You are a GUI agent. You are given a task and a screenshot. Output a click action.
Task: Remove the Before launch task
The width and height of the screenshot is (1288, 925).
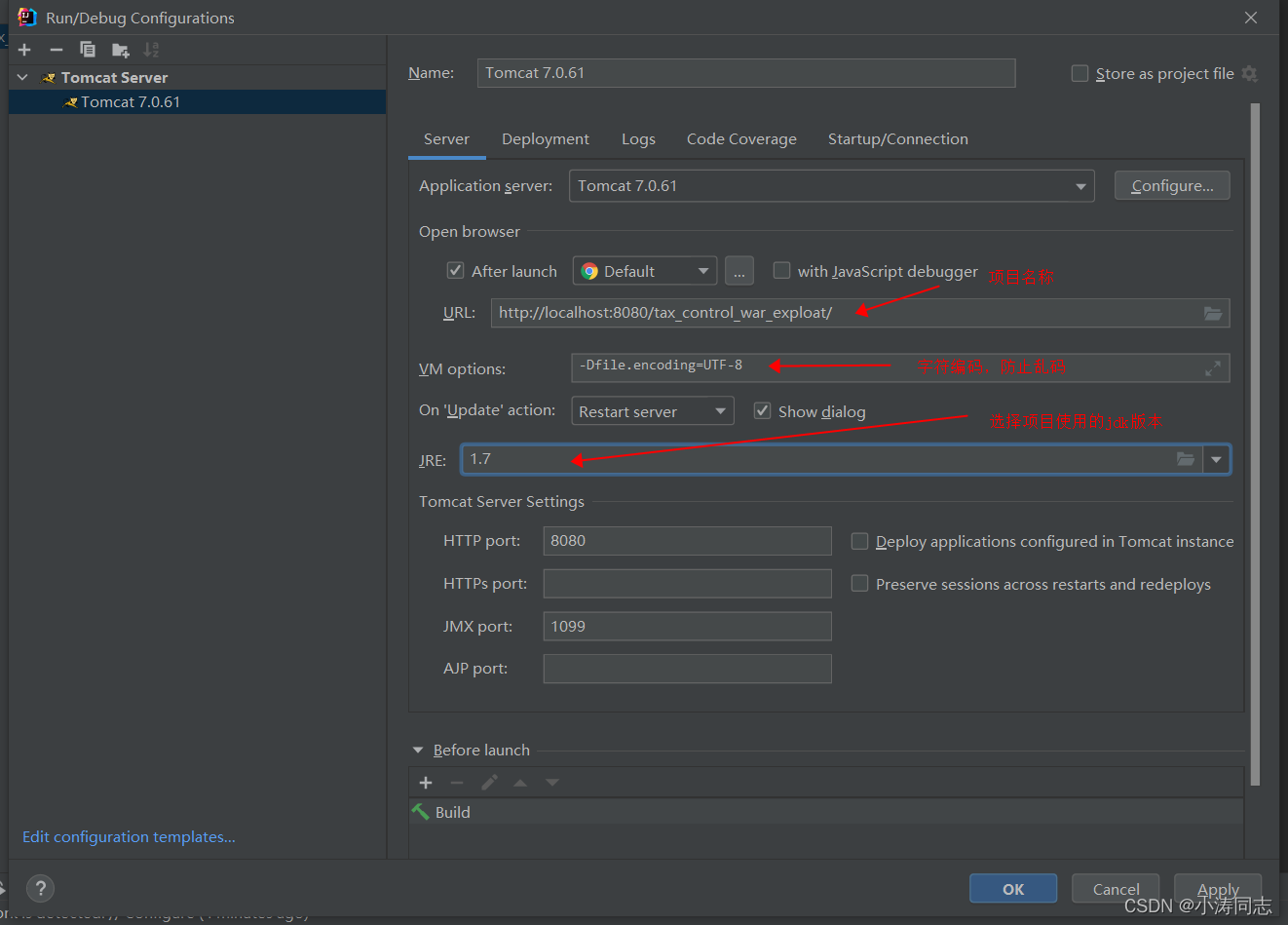point(457,783)
